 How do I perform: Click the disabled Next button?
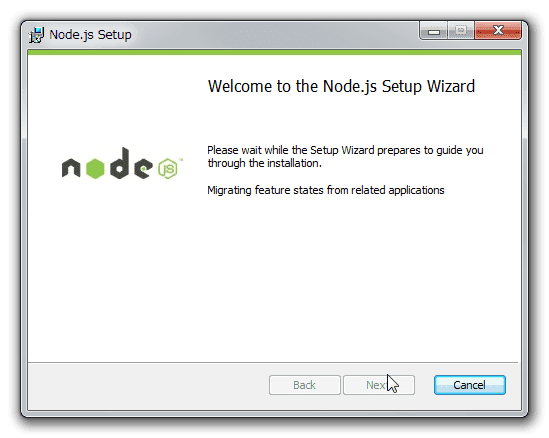[x=379, y=385]
